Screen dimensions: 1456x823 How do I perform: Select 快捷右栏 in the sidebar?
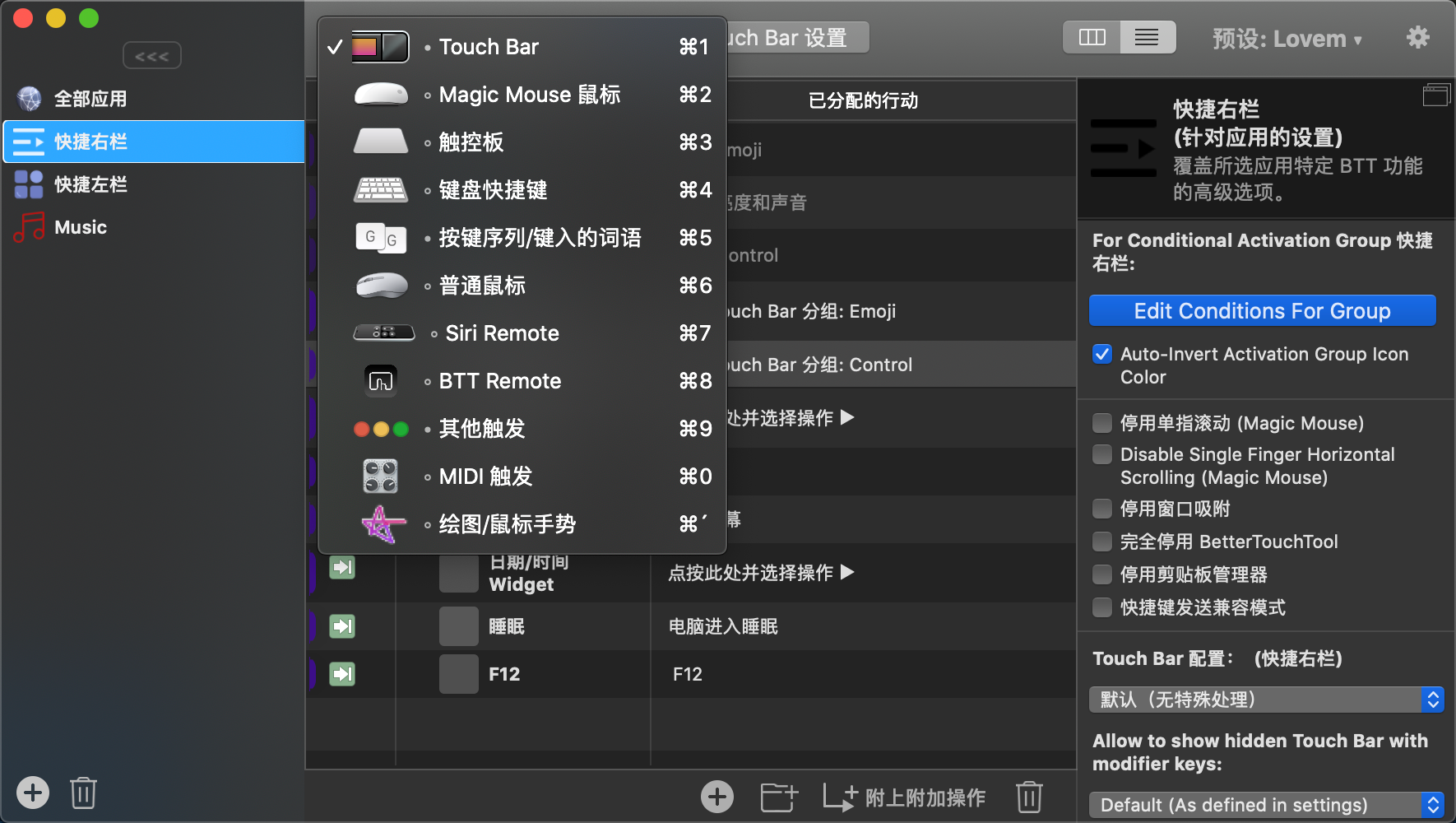tap(154, 142)
